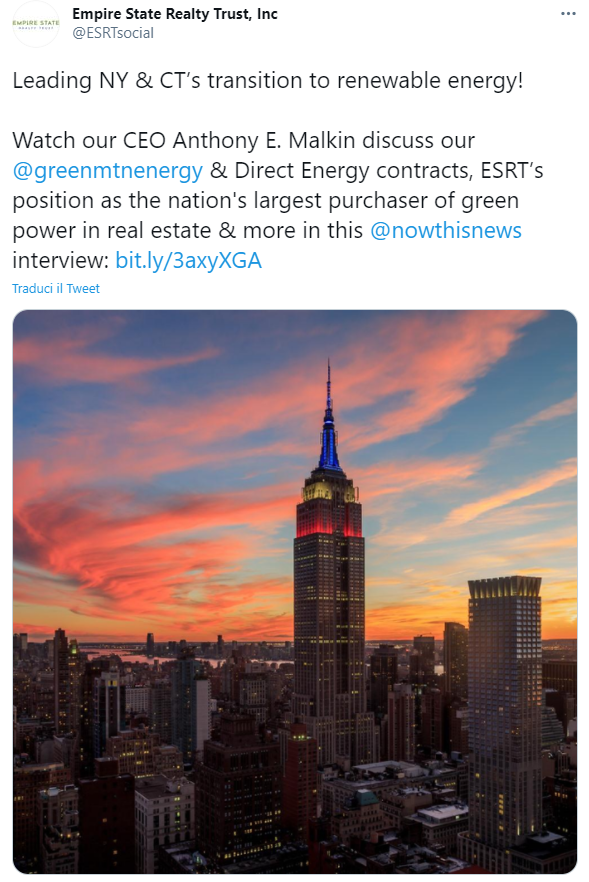The image size is (589, 882).
Task: Click the tall skyscraper at the photo's right side
Action: click(x=505, y=709)
